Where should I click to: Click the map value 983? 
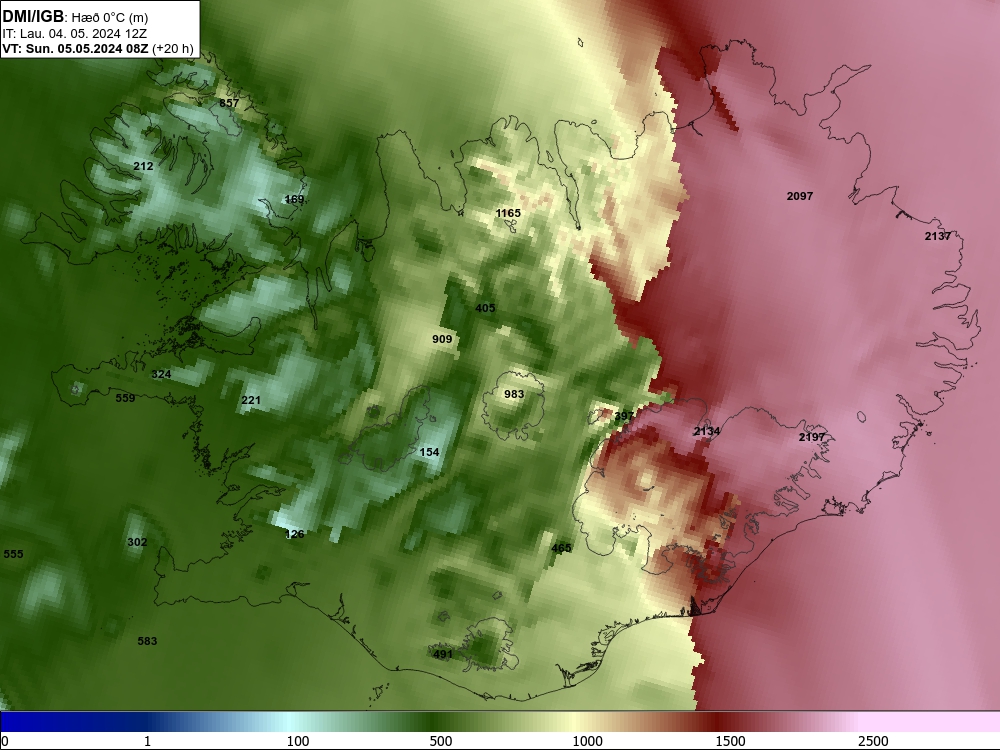tap(514, 394)
